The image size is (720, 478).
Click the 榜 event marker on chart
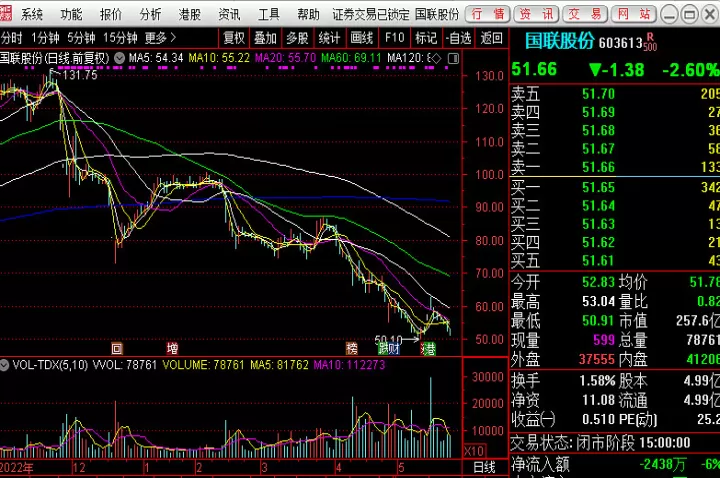352,349
